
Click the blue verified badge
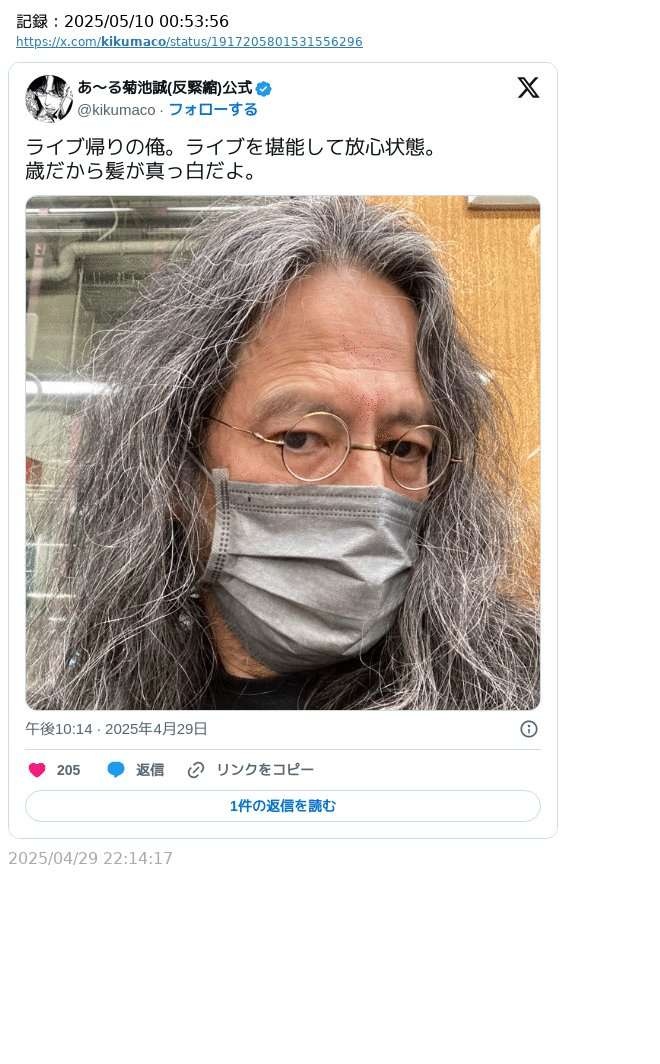[x=264, y=88]
